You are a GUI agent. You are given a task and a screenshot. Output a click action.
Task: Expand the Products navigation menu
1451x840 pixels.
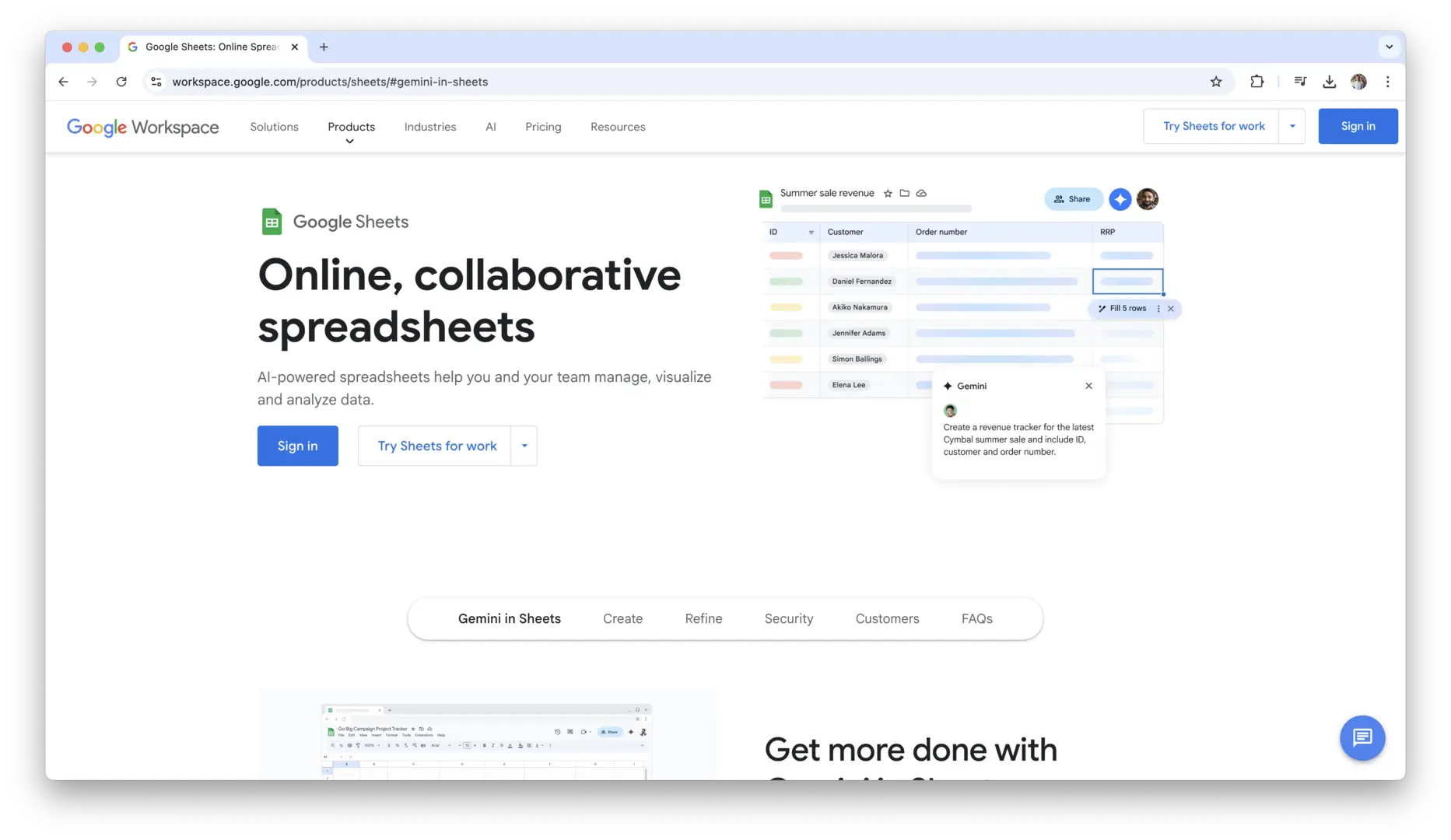pyautogui.click(x=351, y=128)
